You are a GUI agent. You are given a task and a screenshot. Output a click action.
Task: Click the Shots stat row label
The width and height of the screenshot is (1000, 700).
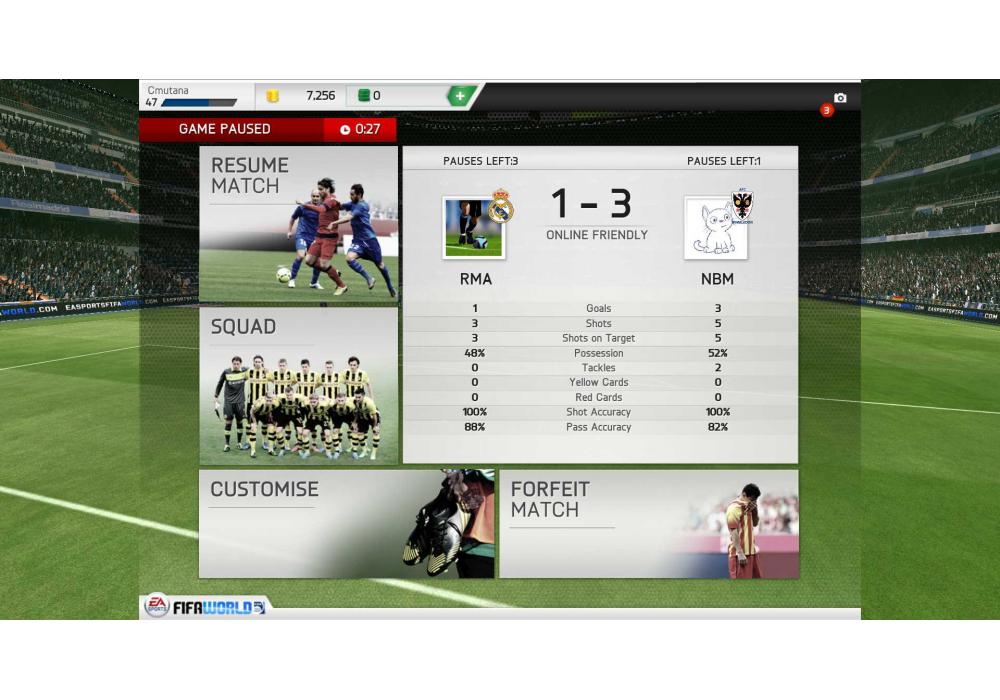[x=598, y=324]
